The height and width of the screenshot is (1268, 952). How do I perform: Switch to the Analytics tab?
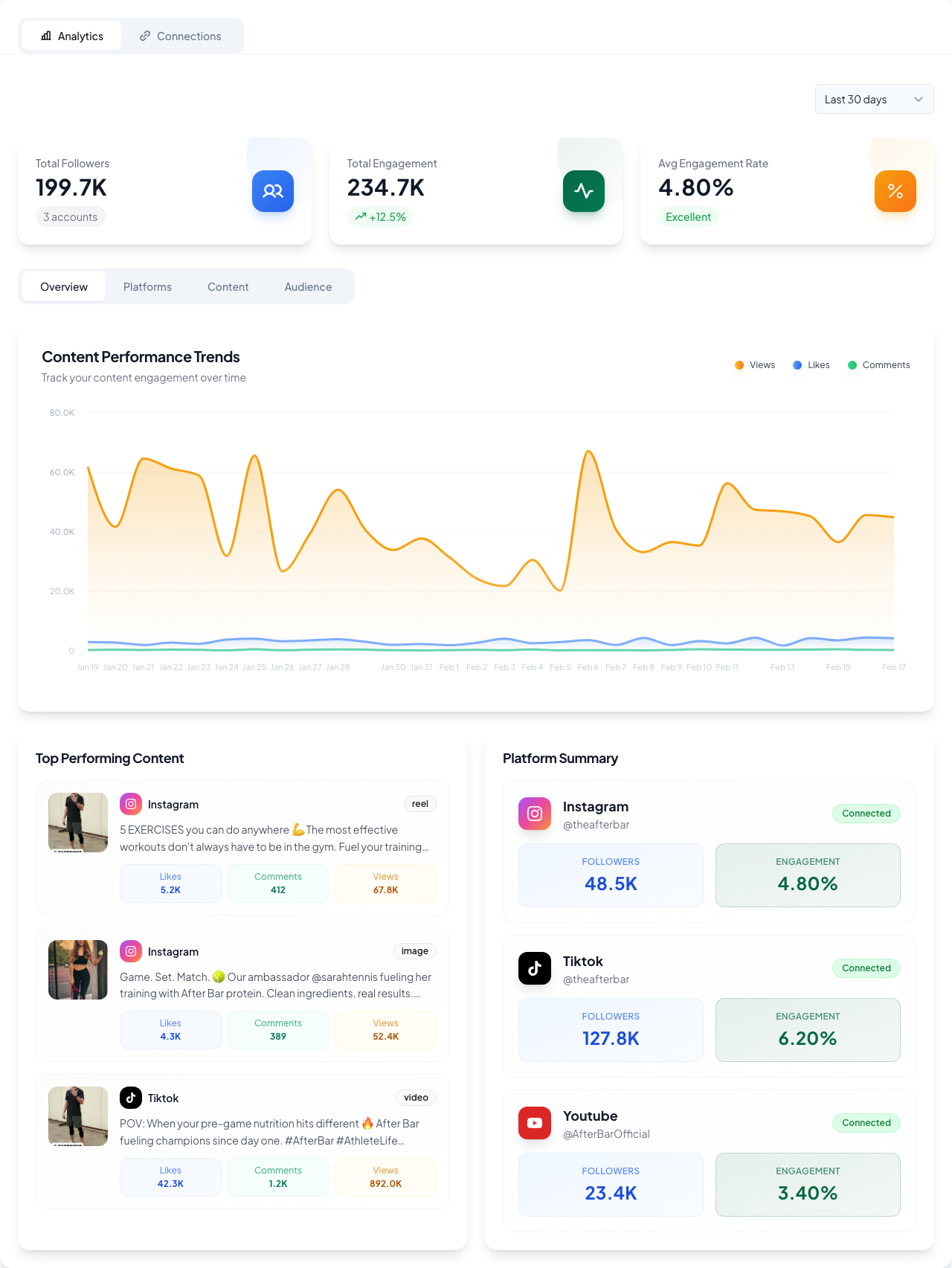[72, 36]
